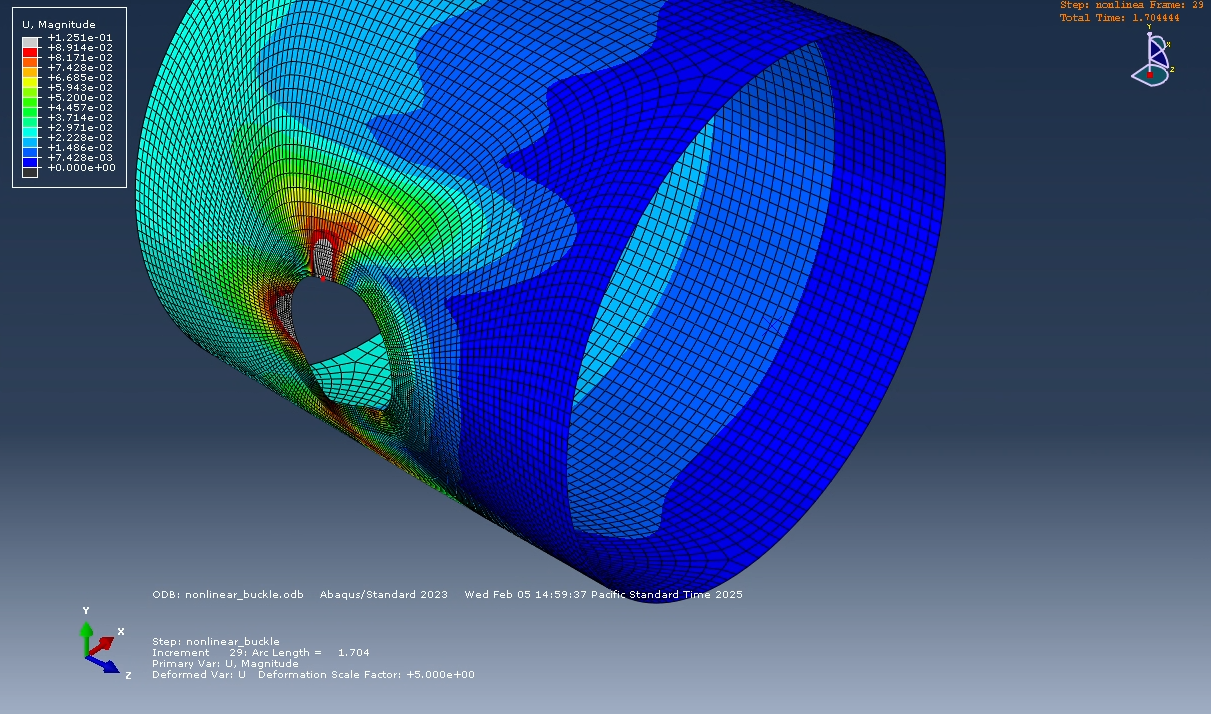Click the 'Step: nonlinea Frame: 29' text

click(1130, 5)
